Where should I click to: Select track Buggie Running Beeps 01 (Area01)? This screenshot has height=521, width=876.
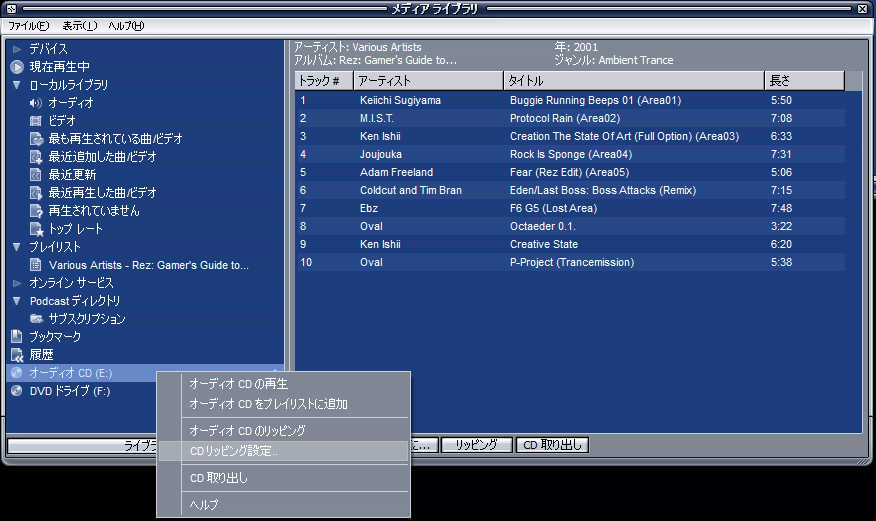click(x=596, y=101)
